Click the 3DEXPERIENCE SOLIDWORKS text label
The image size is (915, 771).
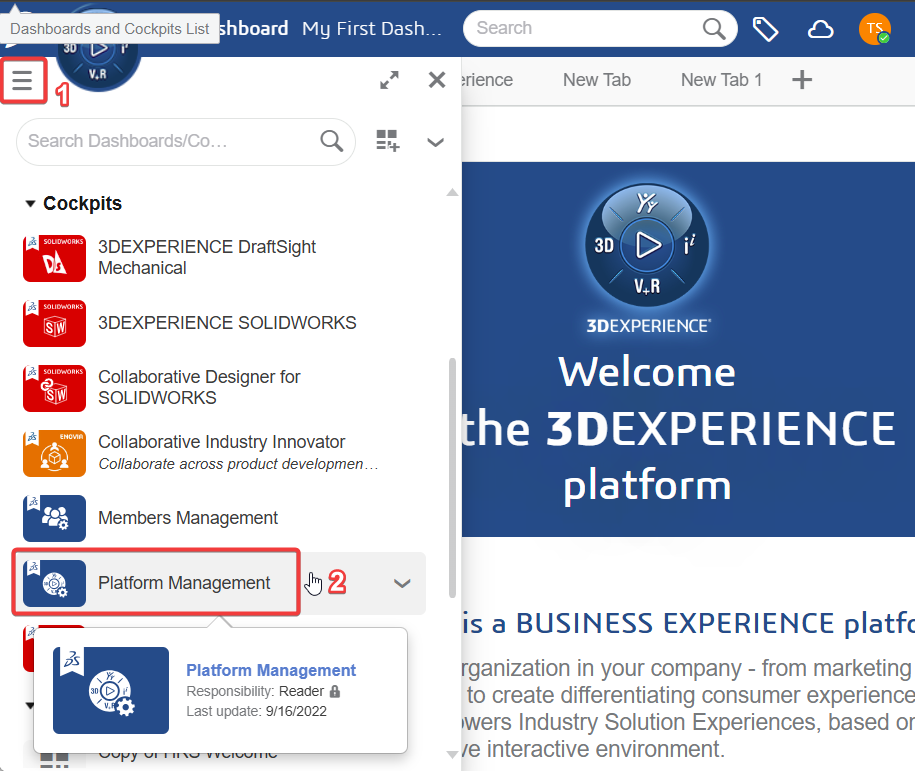(227, 323)
